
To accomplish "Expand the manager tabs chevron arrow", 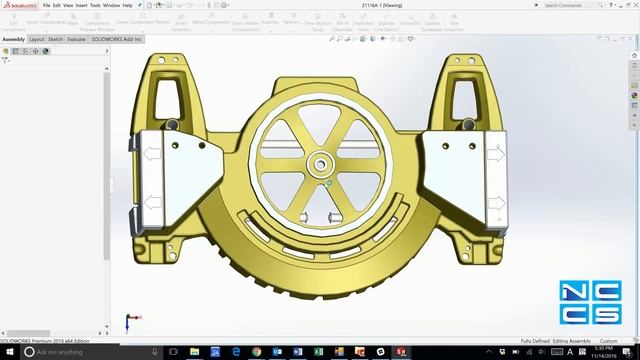I will coord(107,51).
